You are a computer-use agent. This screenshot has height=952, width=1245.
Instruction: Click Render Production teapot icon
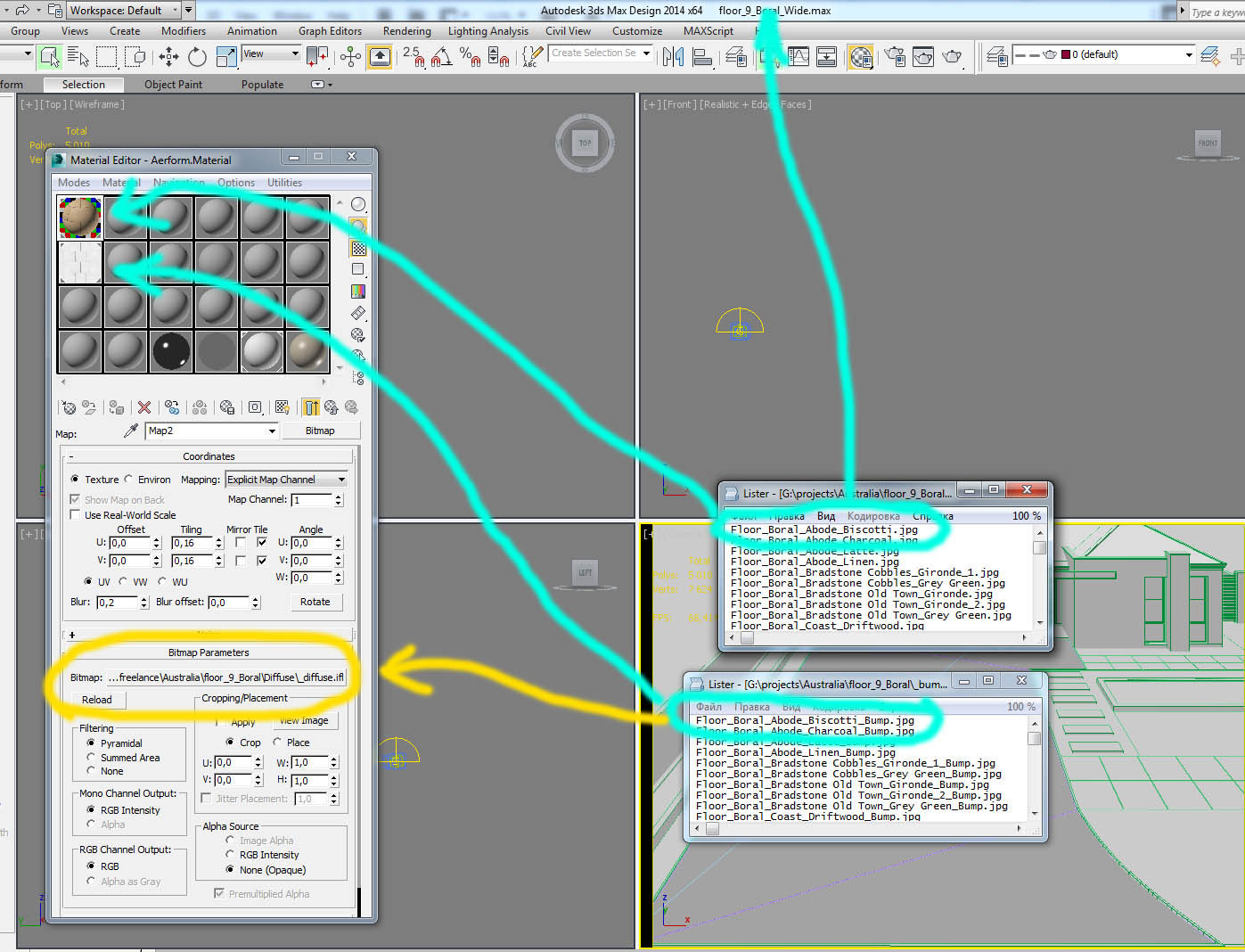(953, 56)
